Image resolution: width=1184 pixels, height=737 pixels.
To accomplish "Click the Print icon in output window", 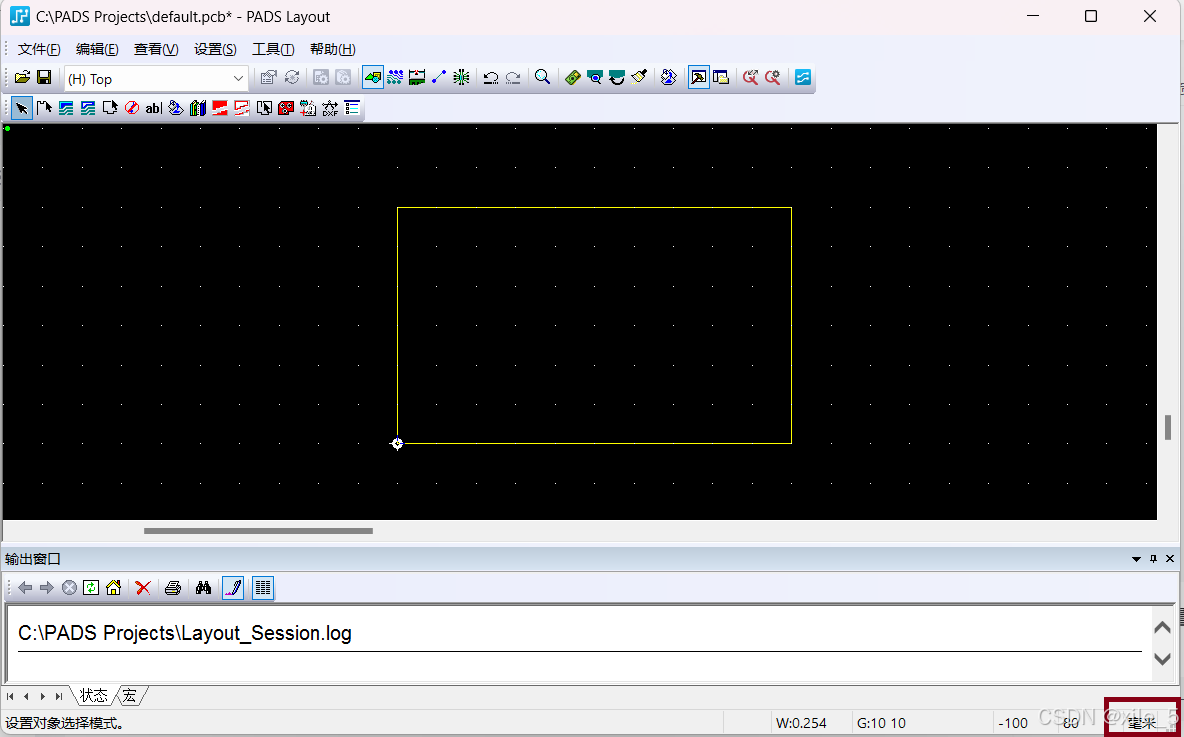I will click(x=173, y=587).
